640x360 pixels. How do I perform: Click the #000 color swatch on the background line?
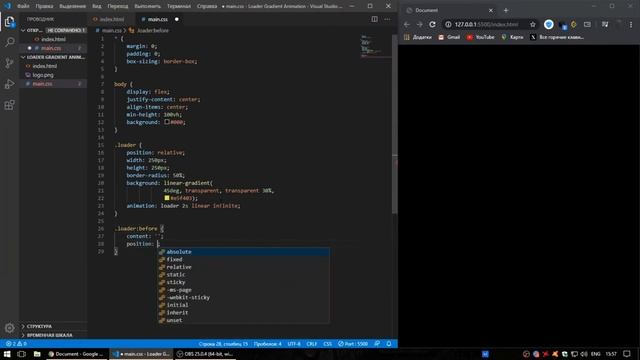coord(167,122)
